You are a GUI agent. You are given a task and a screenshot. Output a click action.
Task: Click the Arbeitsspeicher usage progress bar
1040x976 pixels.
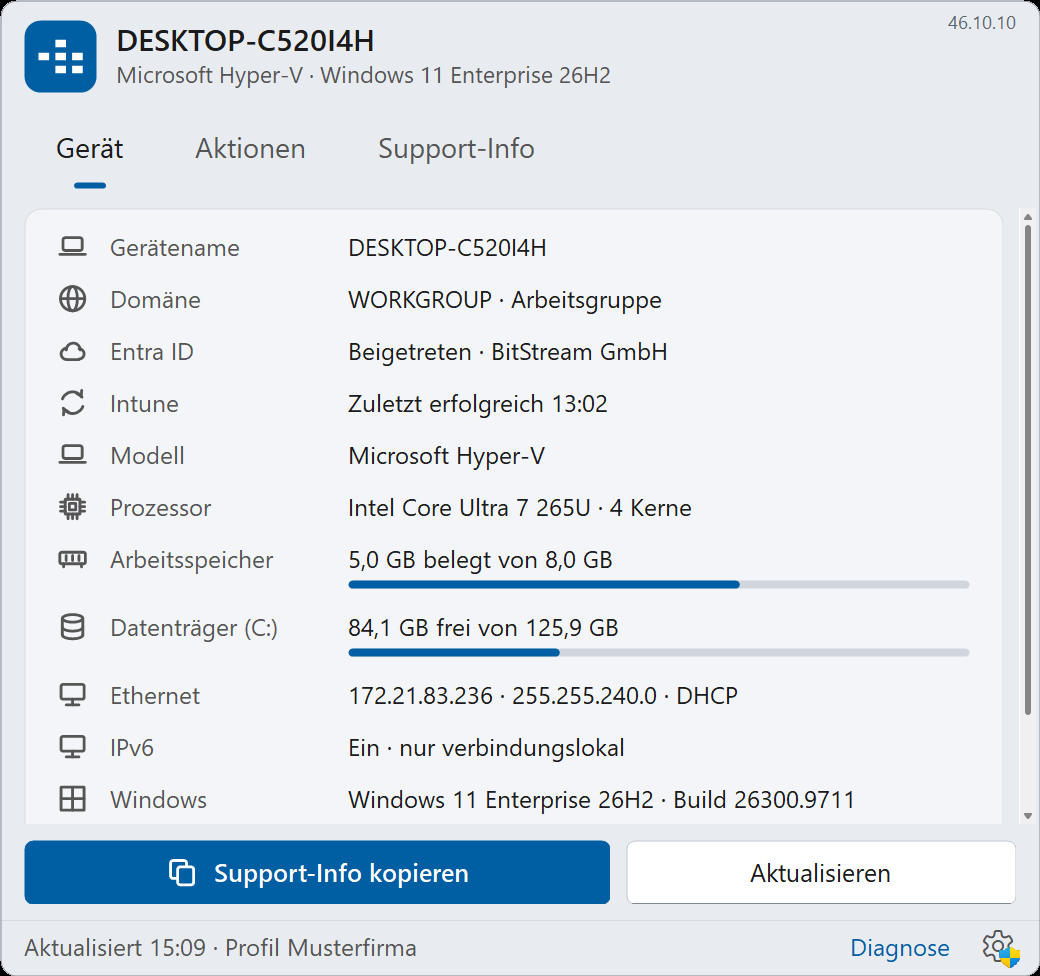click(659, 585)
